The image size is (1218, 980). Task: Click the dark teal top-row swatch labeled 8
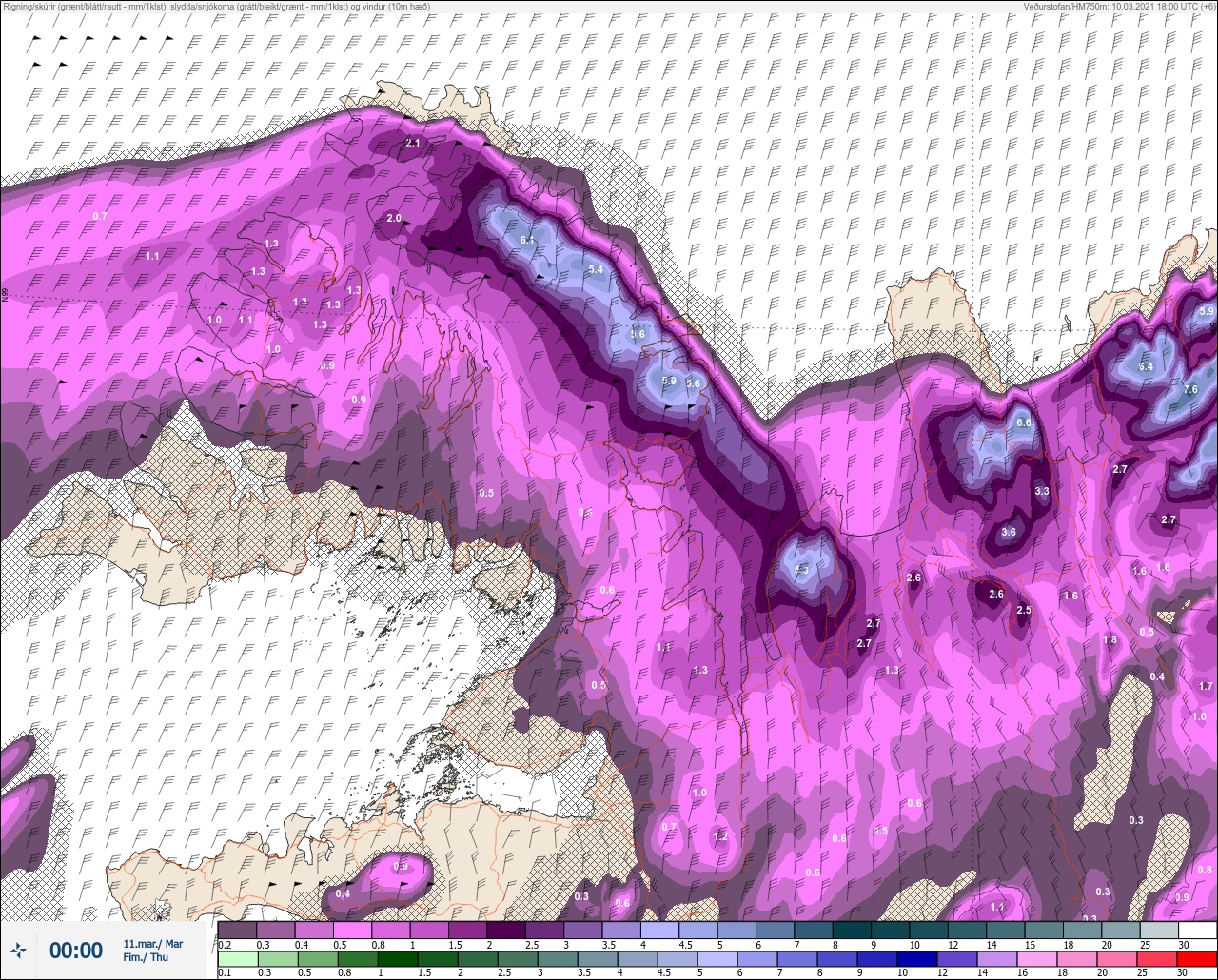pyautogui.click(x=852, y=930)
